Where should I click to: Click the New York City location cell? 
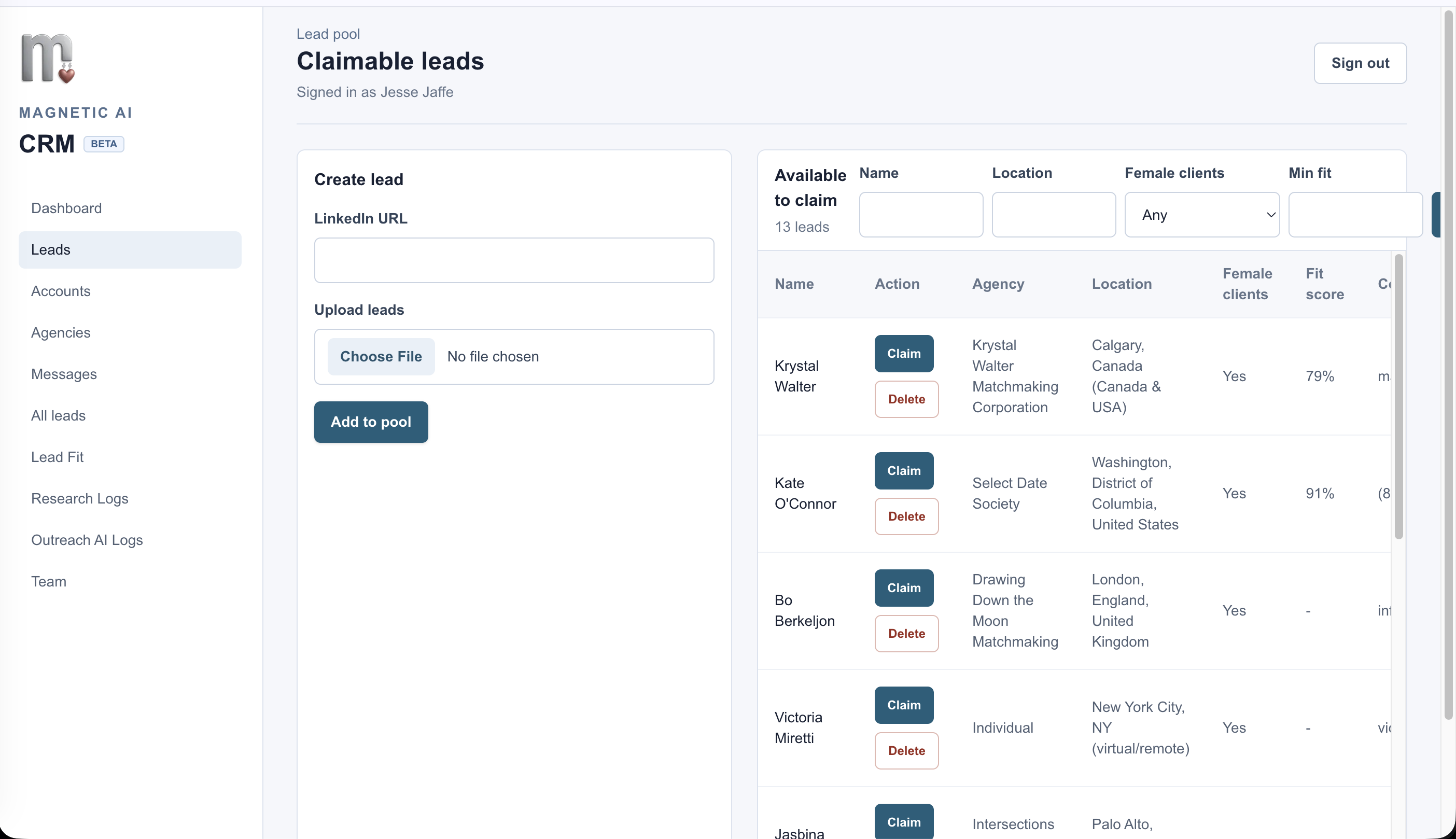[1140, 728]
